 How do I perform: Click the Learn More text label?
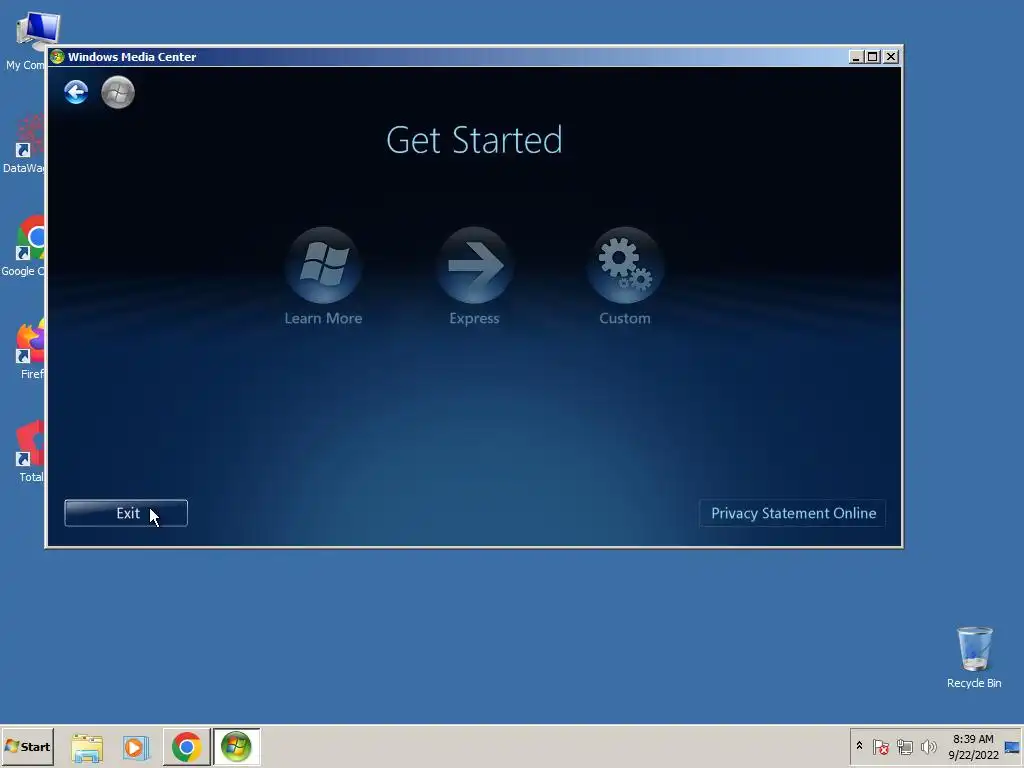click(323, 318)
